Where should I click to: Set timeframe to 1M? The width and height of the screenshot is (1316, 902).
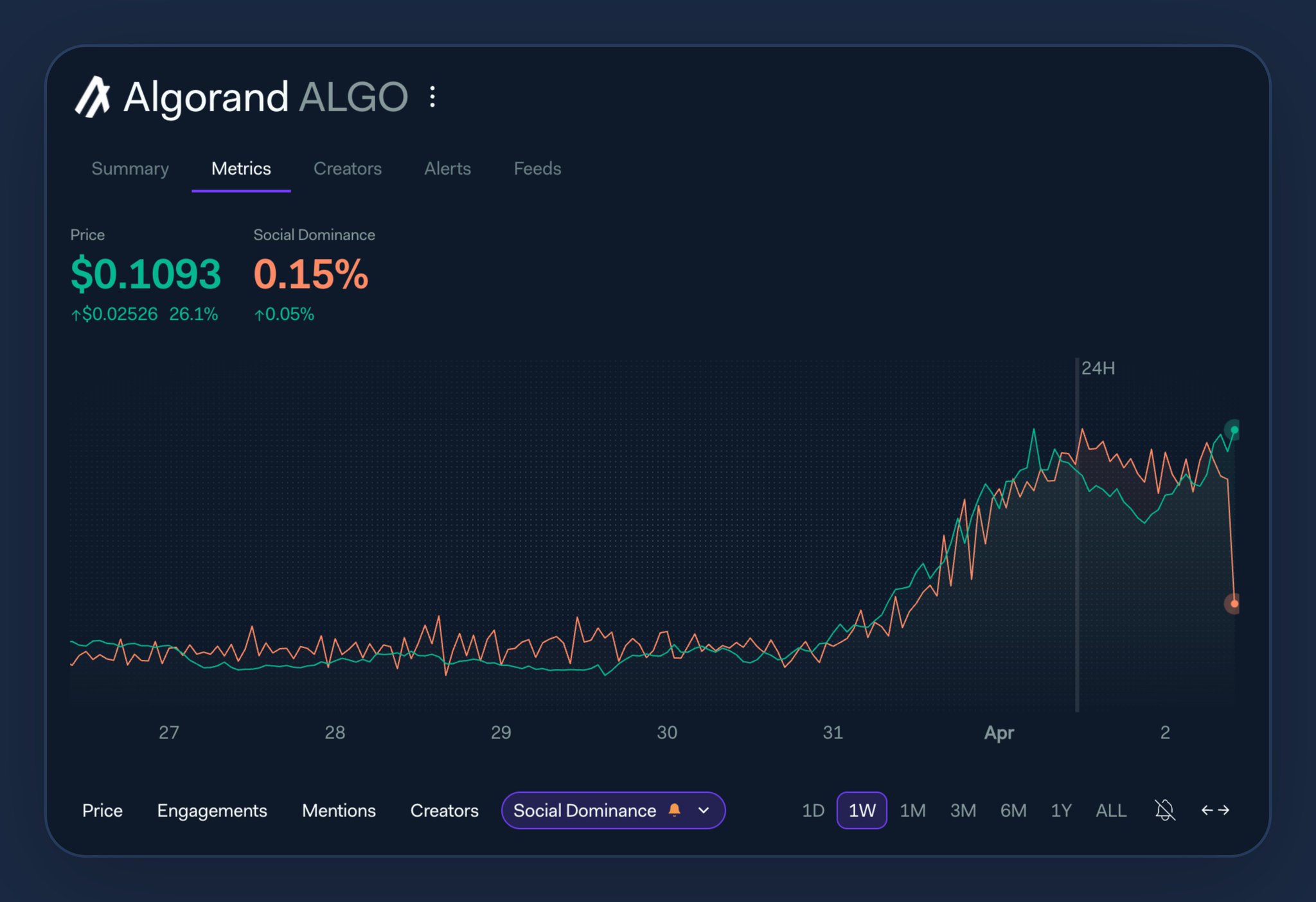click(912, 810)
